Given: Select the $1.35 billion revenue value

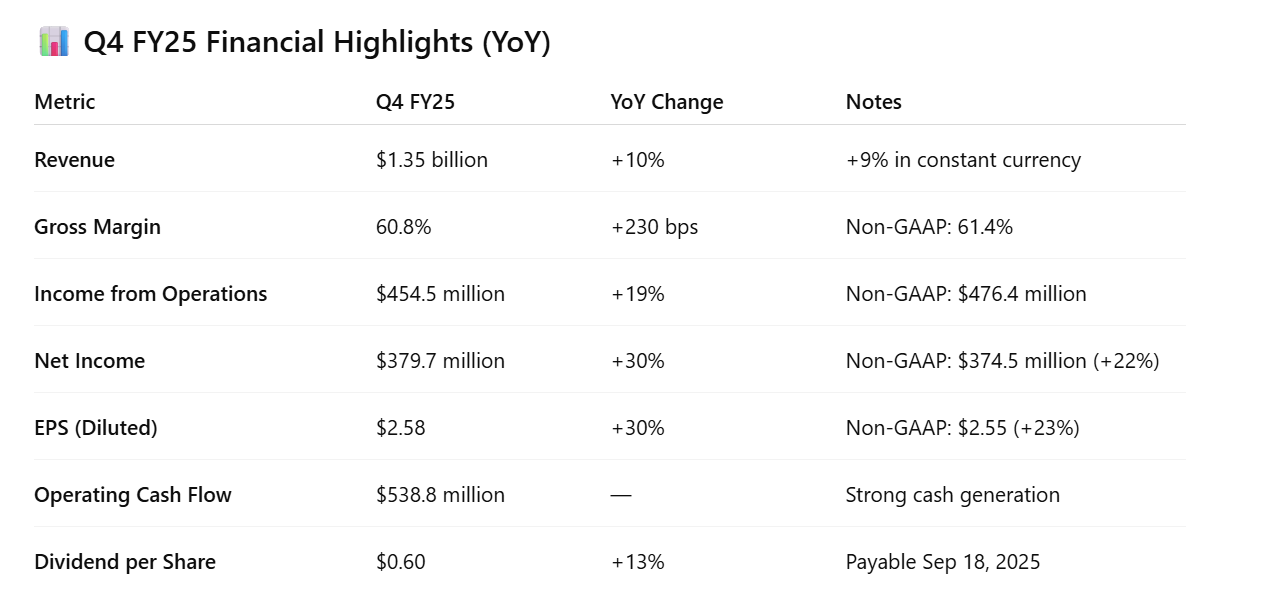Looking at the screenshot, I should [432, 160].
